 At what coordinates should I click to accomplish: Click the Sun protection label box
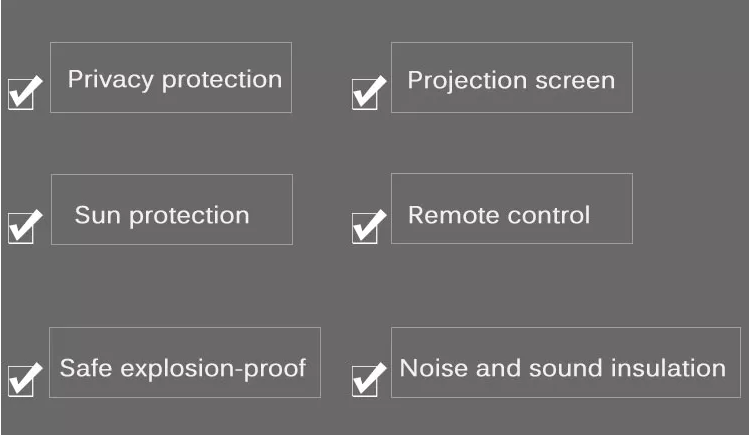[x=172, y=210]
